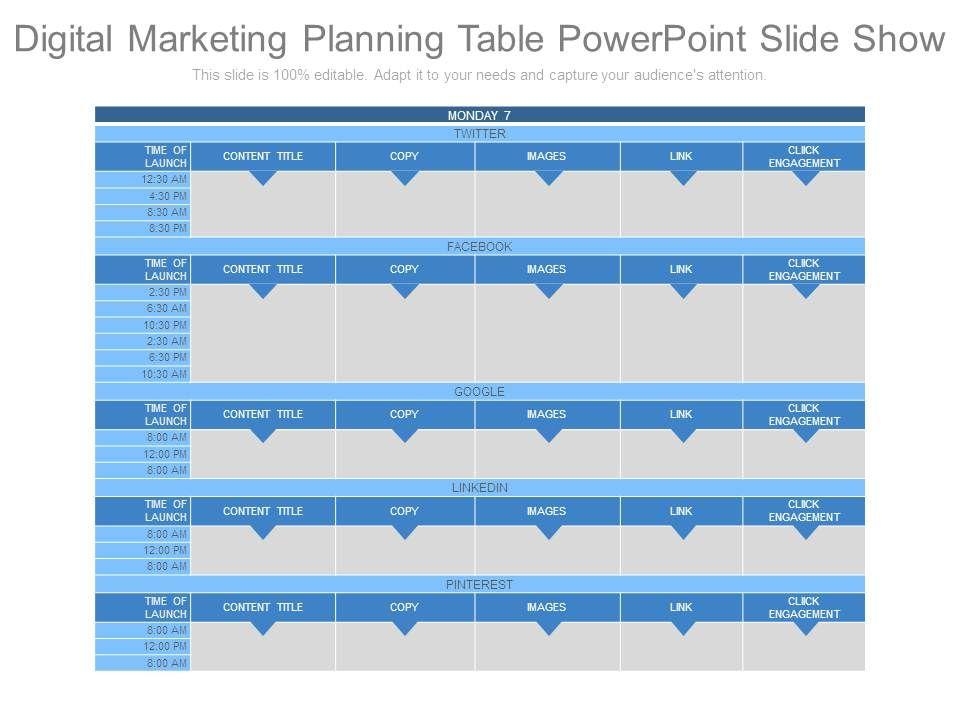The image size is (960, 720).
Task: Click the arrow under Twitter's Click Engagement header
Action: pyautogui.click(x=805, y=178)
